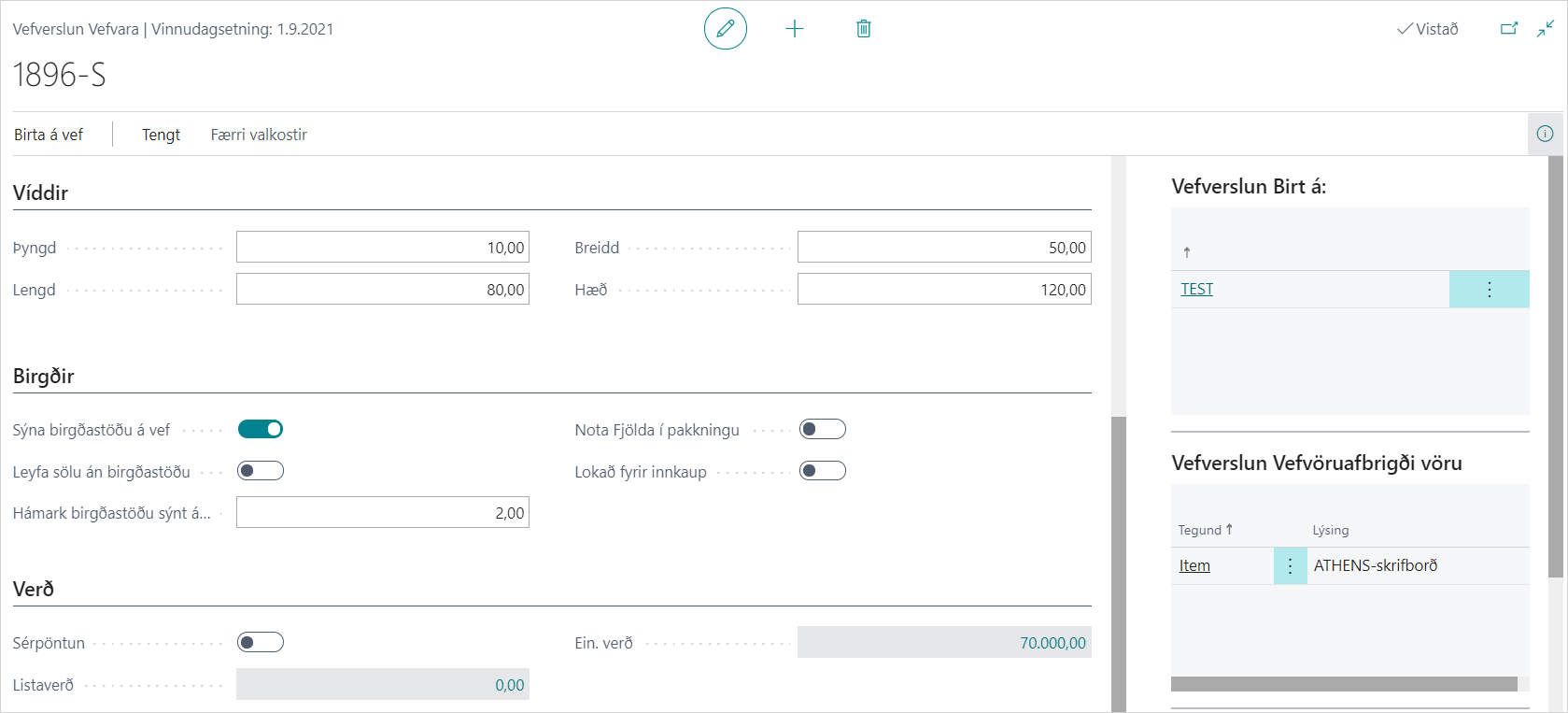Disable Sýna birgðastöðu á vef toggle
The image size is (1568, 713).
261,429
